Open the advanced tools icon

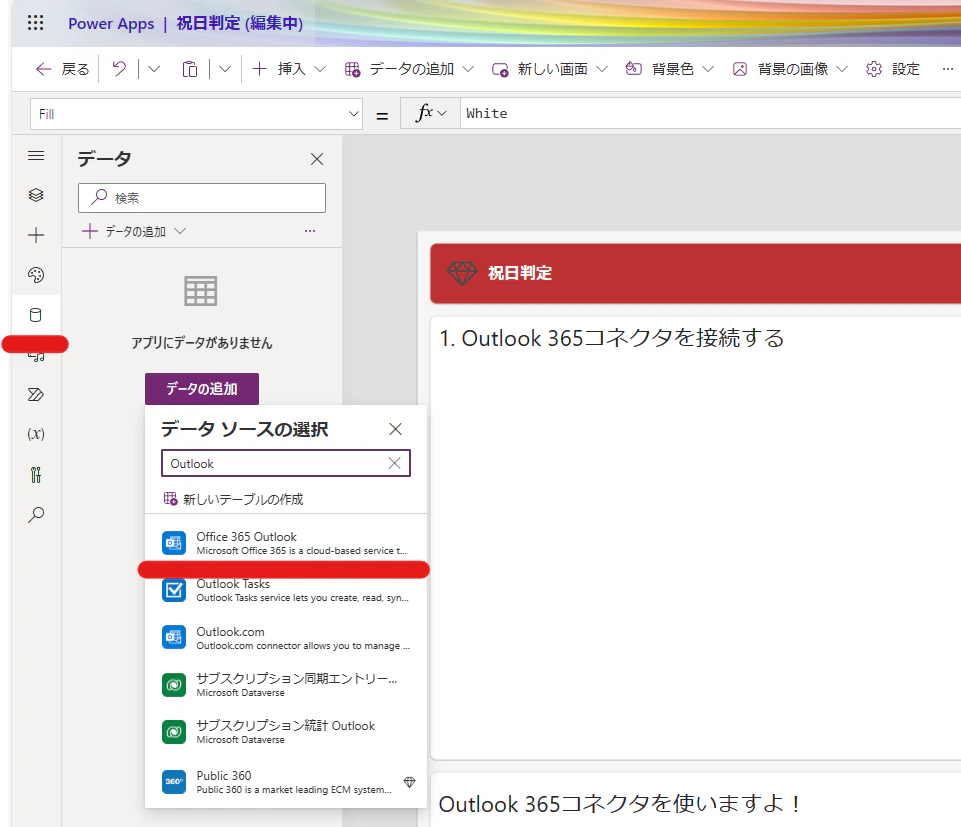[36, 475]
